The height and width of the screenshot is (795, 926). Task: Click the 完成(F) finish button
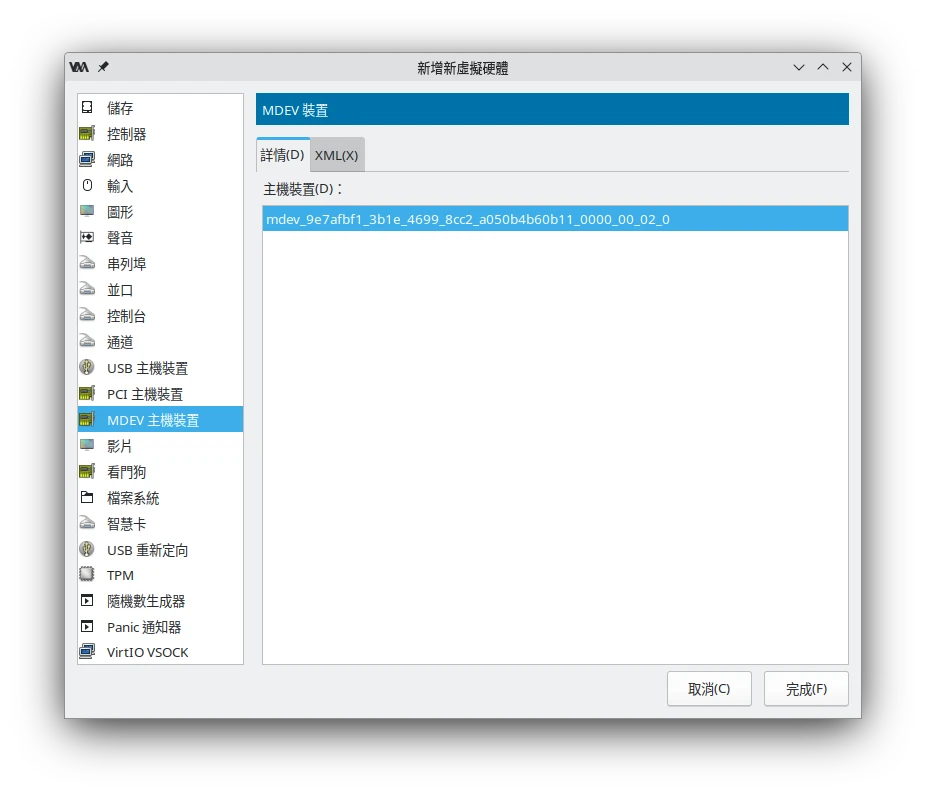(806, 689)
